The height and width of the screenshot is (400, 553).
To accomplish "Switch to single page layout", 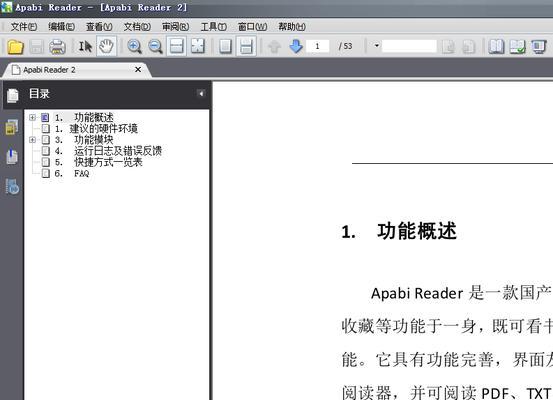I will point(225,47).
